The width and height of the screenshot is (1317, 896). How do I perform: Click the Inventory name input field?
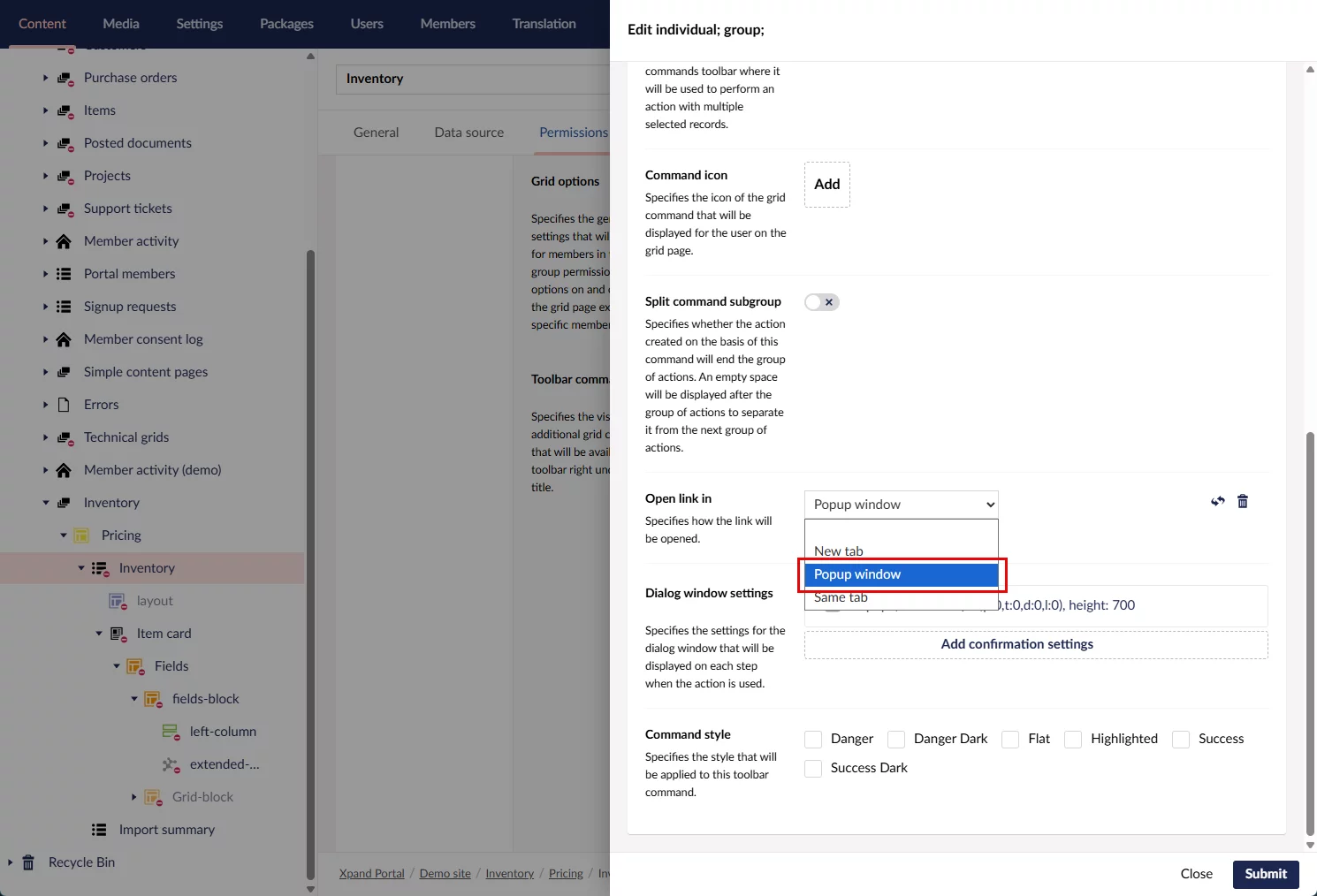pyautogui.click(x=473, y=79)
